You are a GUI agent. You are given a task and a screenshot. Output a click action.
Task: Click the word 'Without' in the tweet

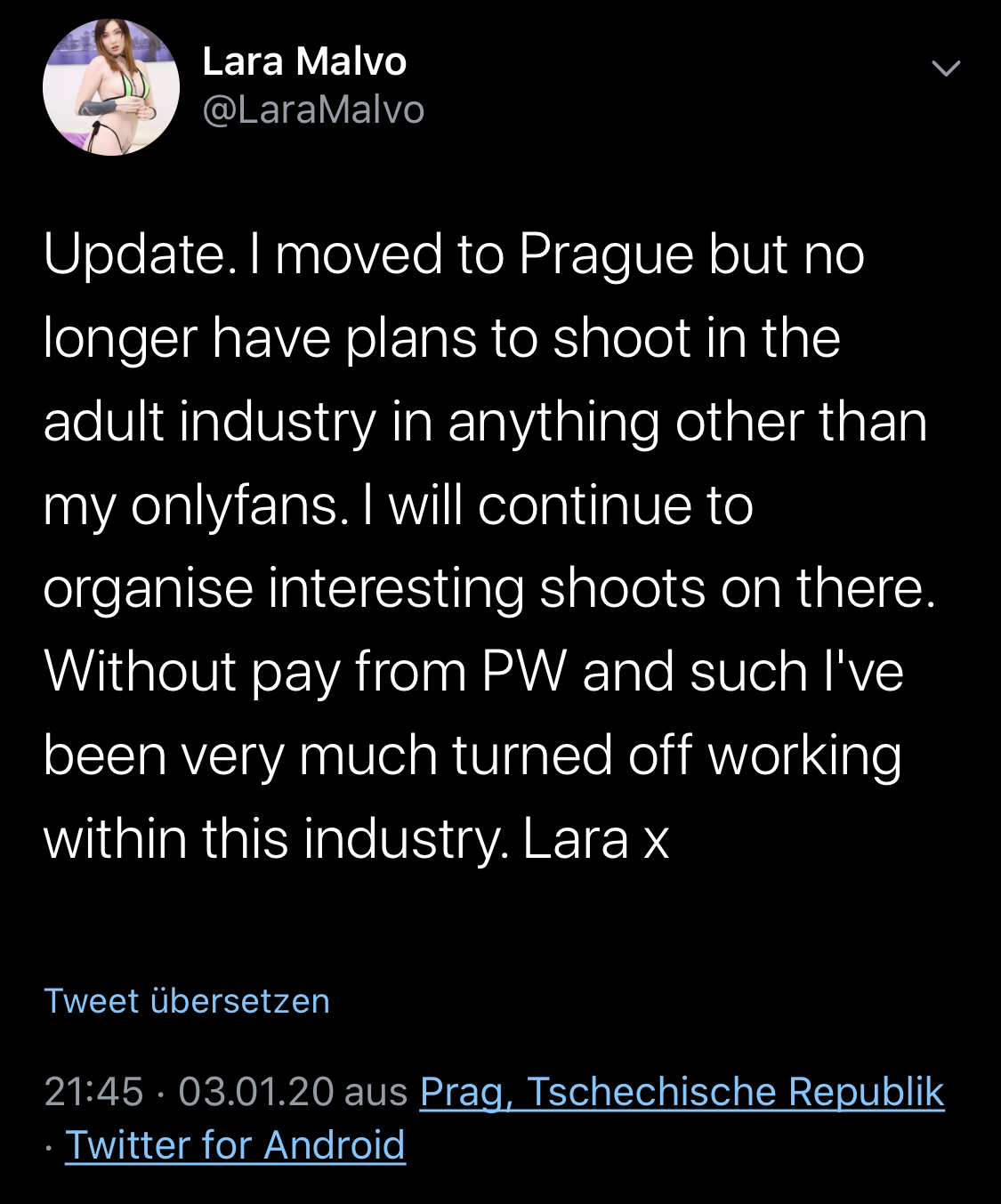point(140,671)
